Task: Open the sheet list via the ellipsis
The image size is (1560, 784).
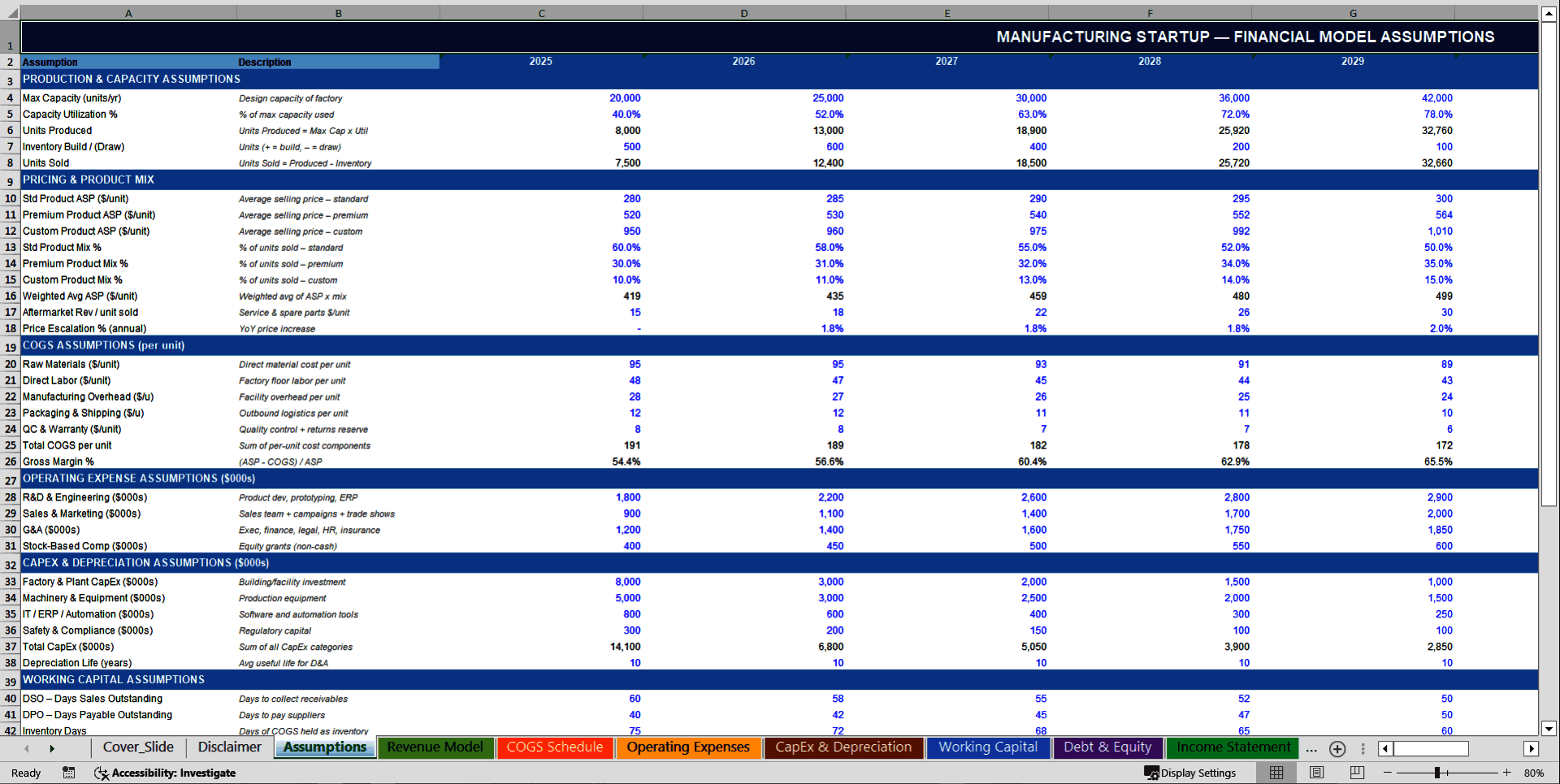Action: click(1311, 748)
